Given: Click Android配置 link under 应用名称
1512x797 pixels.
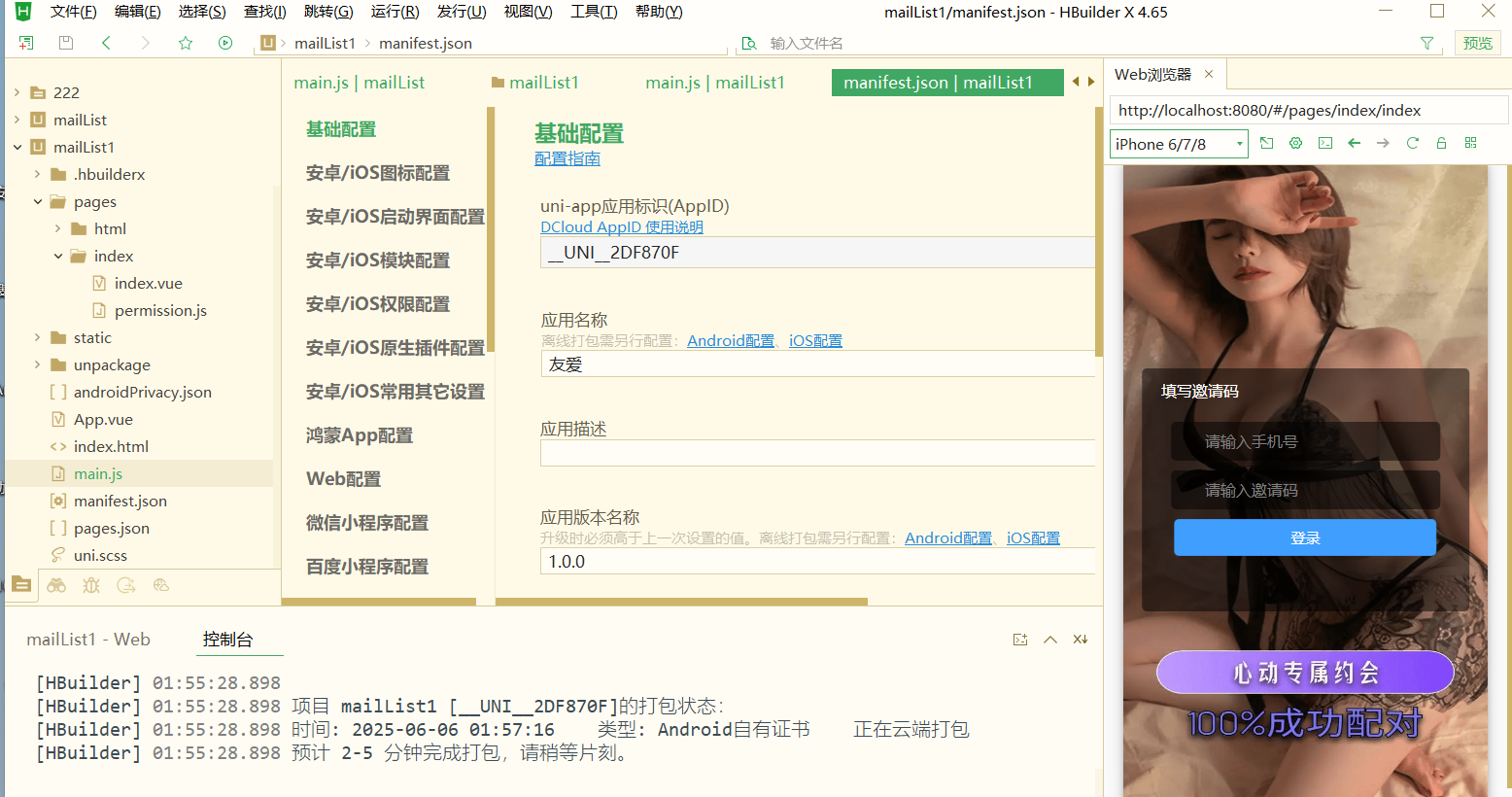Looking at the screenshot, I should (x=731, y=340).
